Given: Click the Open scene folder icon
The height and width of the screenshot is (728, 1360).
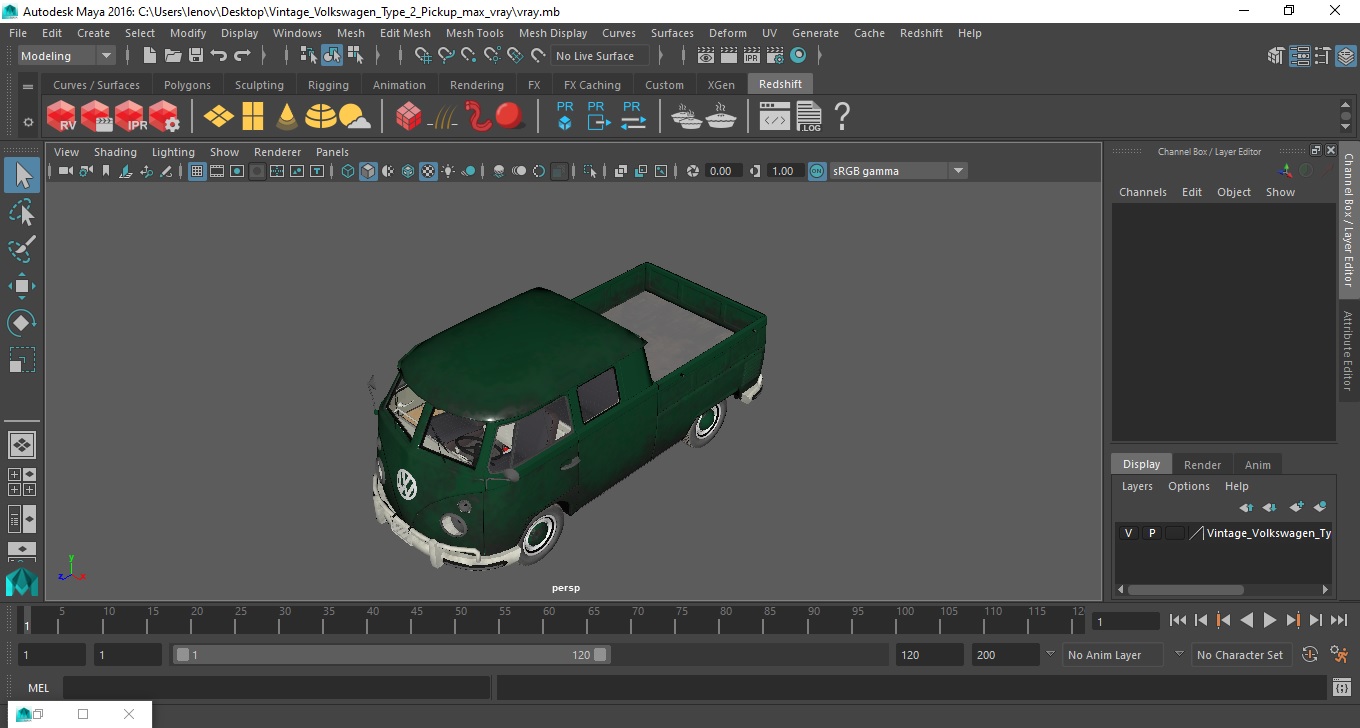Looking at the screenshot, I should coord(173,56).
